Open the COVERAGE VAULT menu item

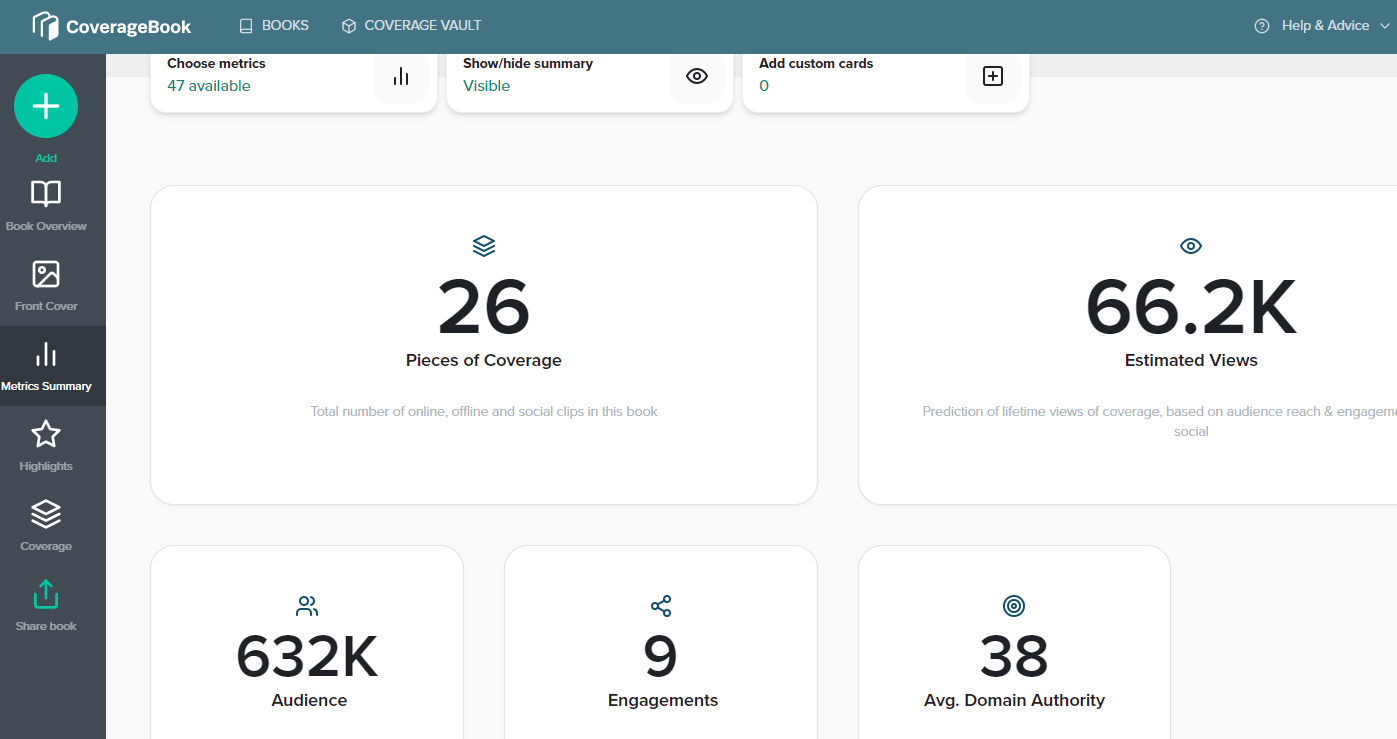(411, 25)
